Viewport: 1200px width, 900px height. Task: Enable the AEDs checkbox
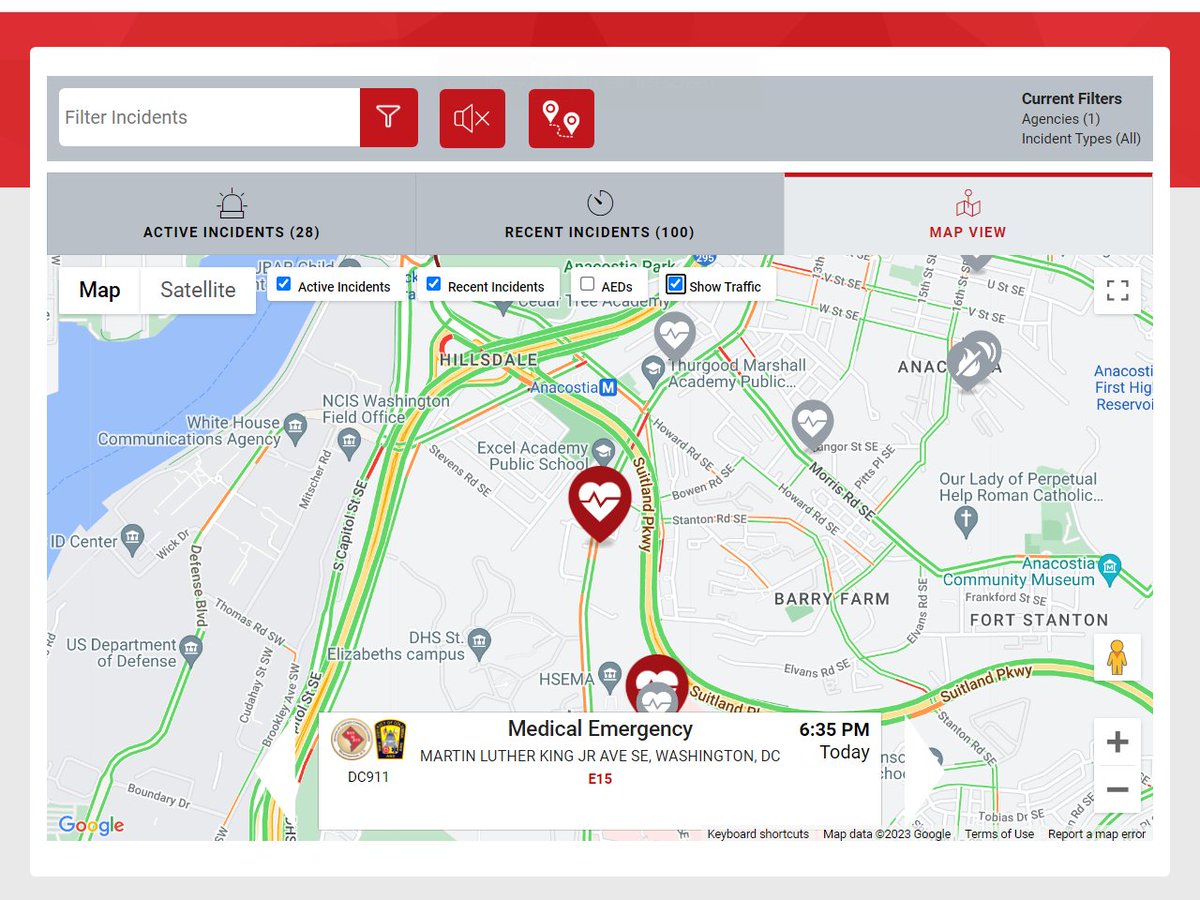pos(588,285)
